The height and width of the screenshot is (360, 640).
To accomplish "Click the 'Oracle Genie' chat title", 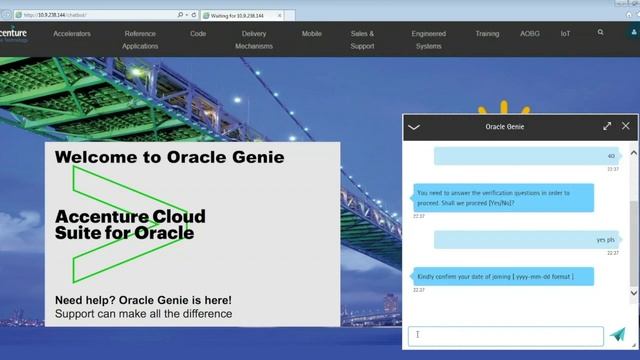I will pyautogui.click(x=504, y=127).
